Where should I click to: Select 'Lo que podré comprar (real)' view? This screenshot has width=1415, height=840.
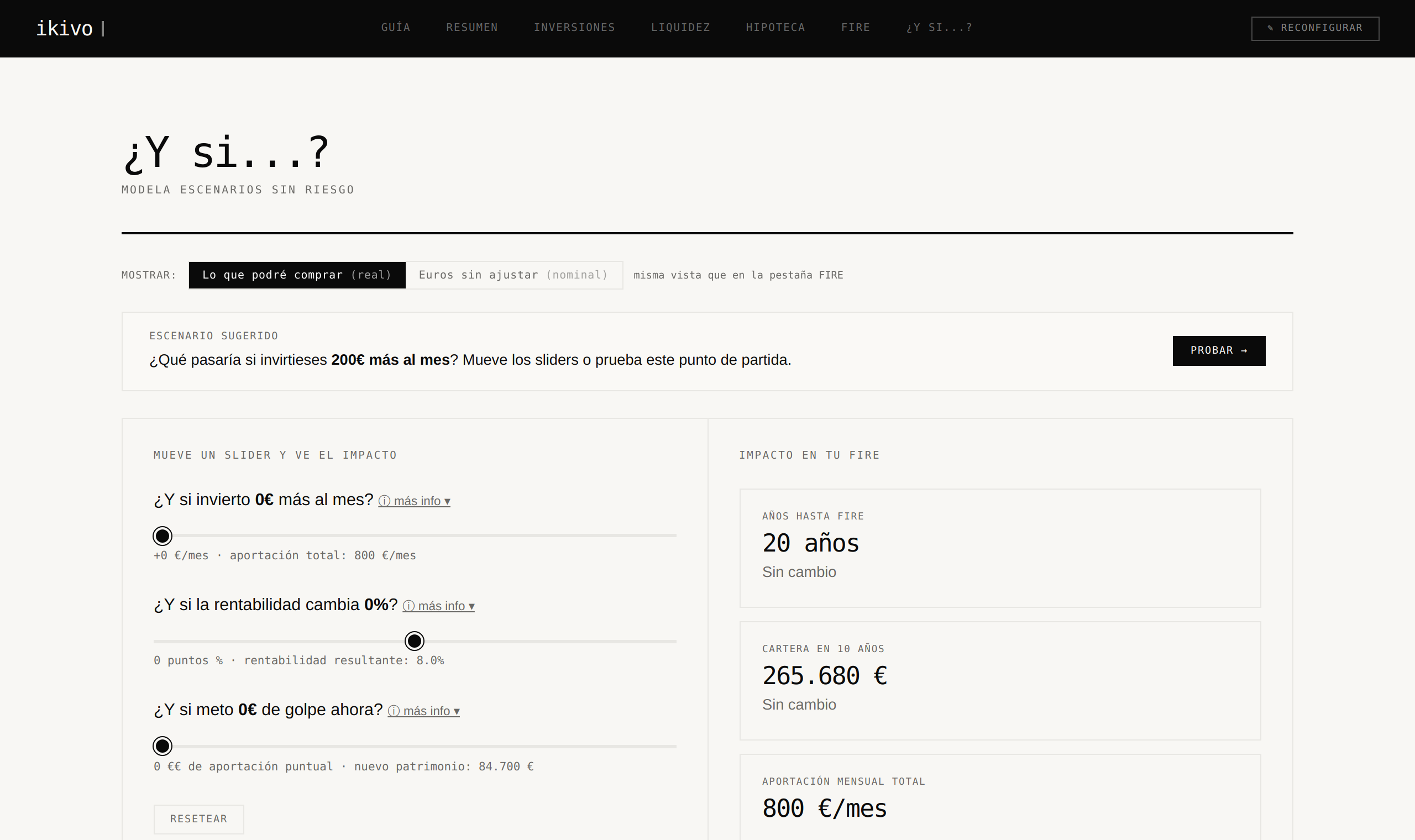(x=297, y=275)
